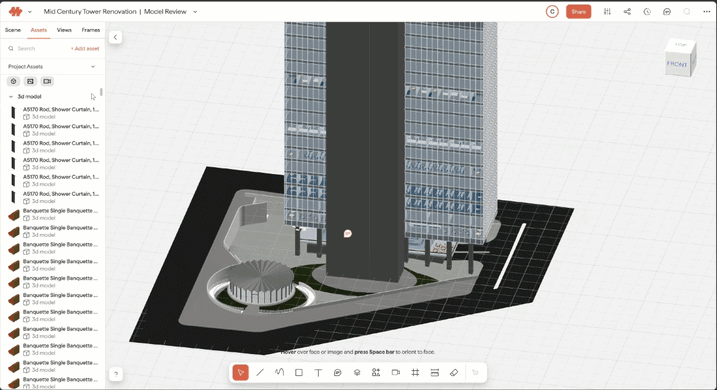Pick the Line drawing tool
The image size is (717, 390).
[260, 373]
